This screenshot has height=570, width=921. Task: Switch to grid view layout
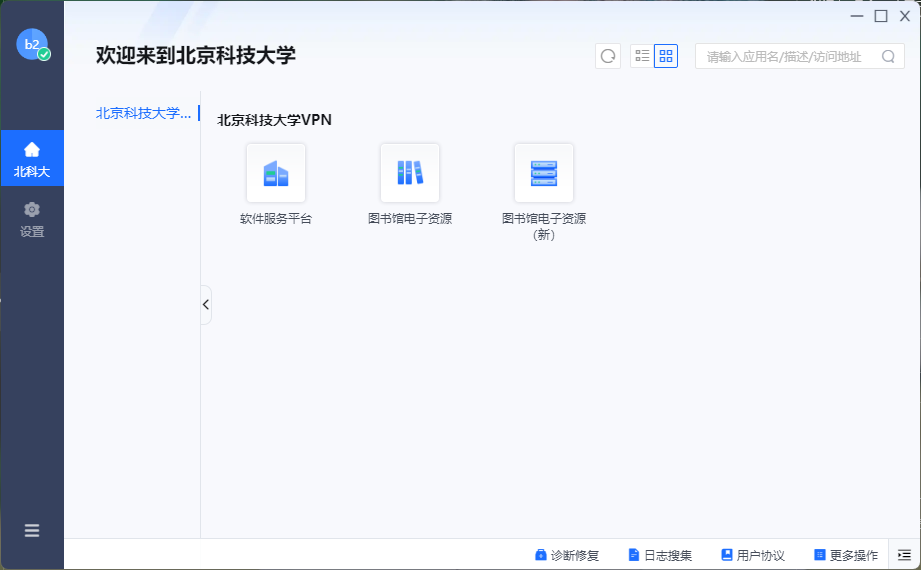[x=666, y=56]
